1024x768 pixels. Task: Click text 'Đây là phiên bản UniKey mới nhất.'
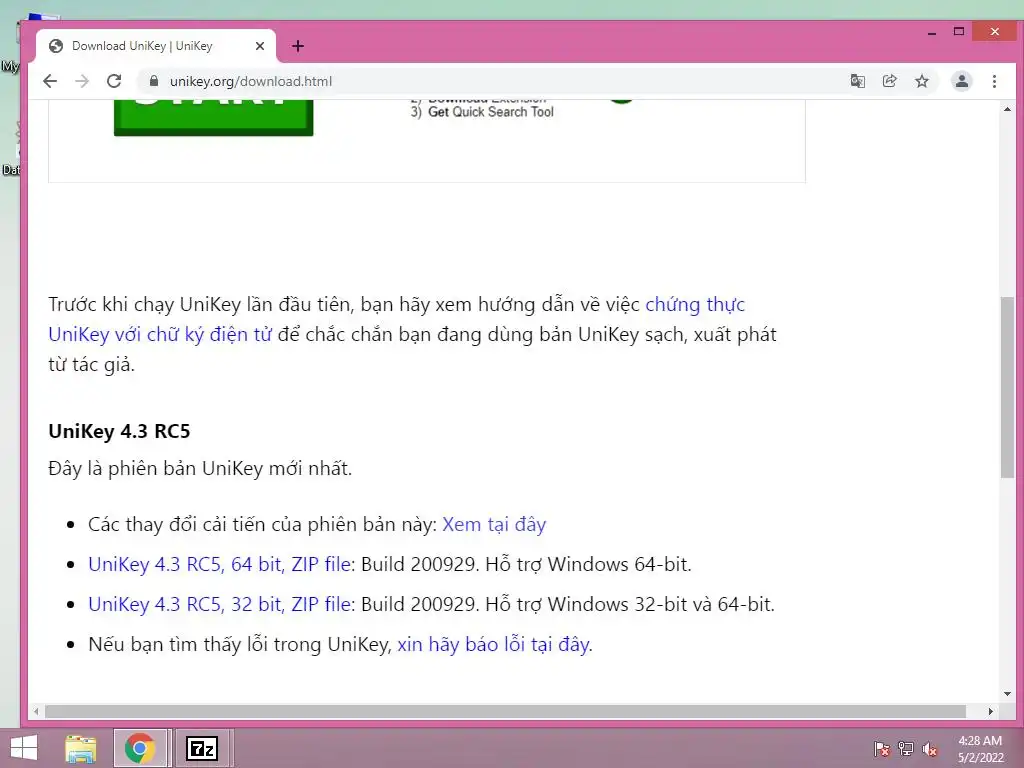pos(200,468)
